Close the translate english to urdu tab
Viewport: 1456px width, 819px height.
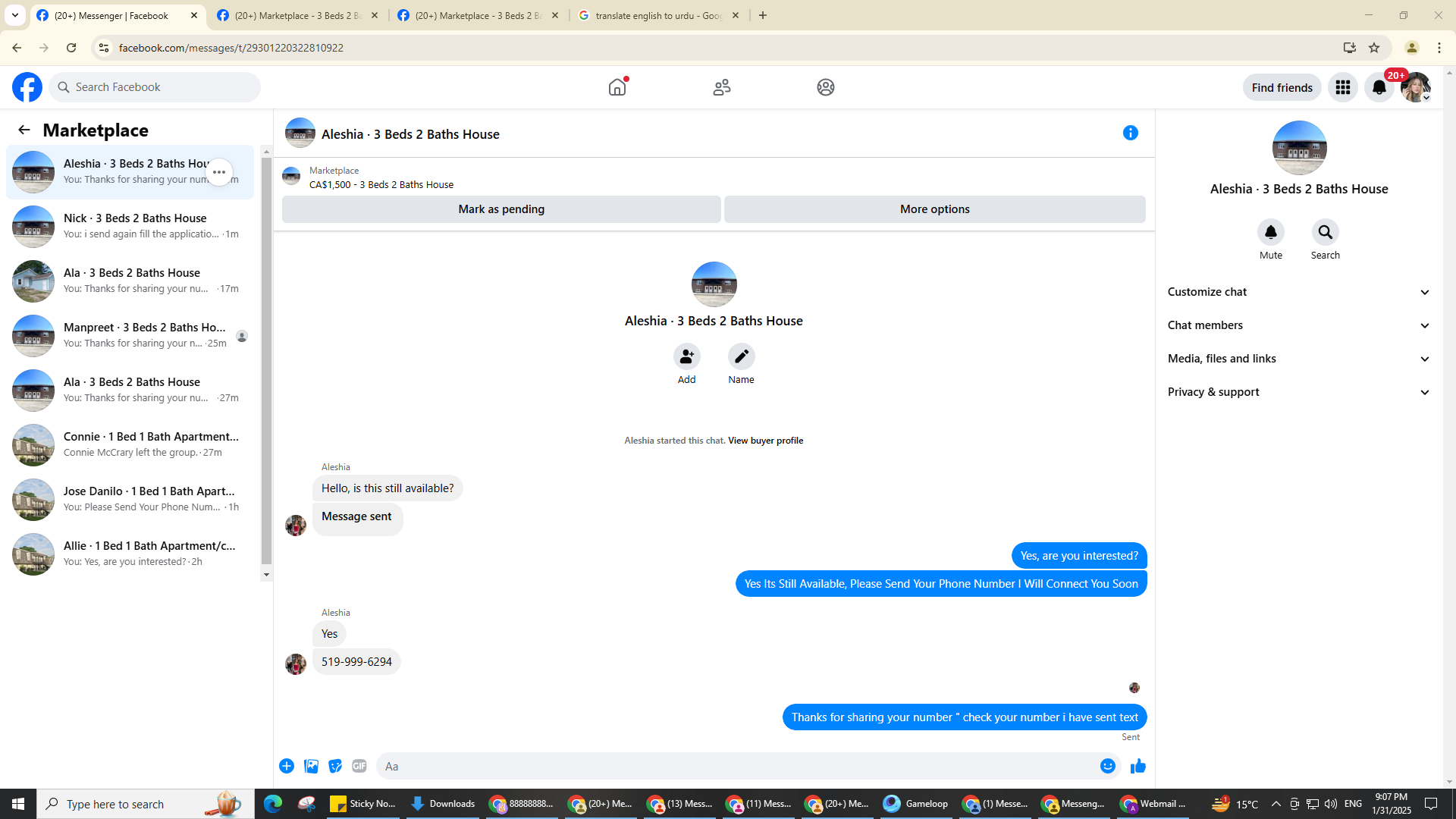736,15
